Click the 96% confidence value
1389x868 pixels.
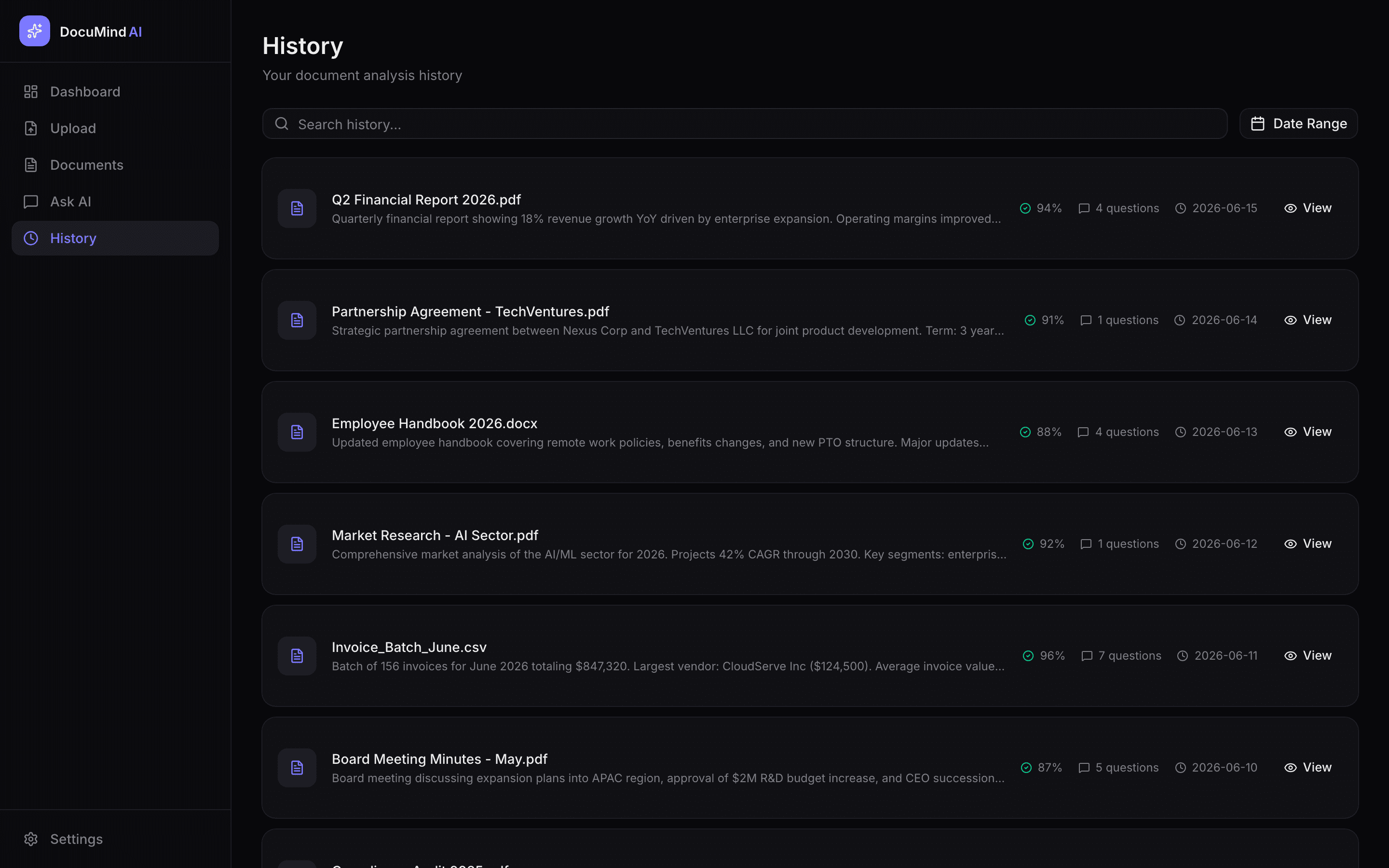(1053, 656)
